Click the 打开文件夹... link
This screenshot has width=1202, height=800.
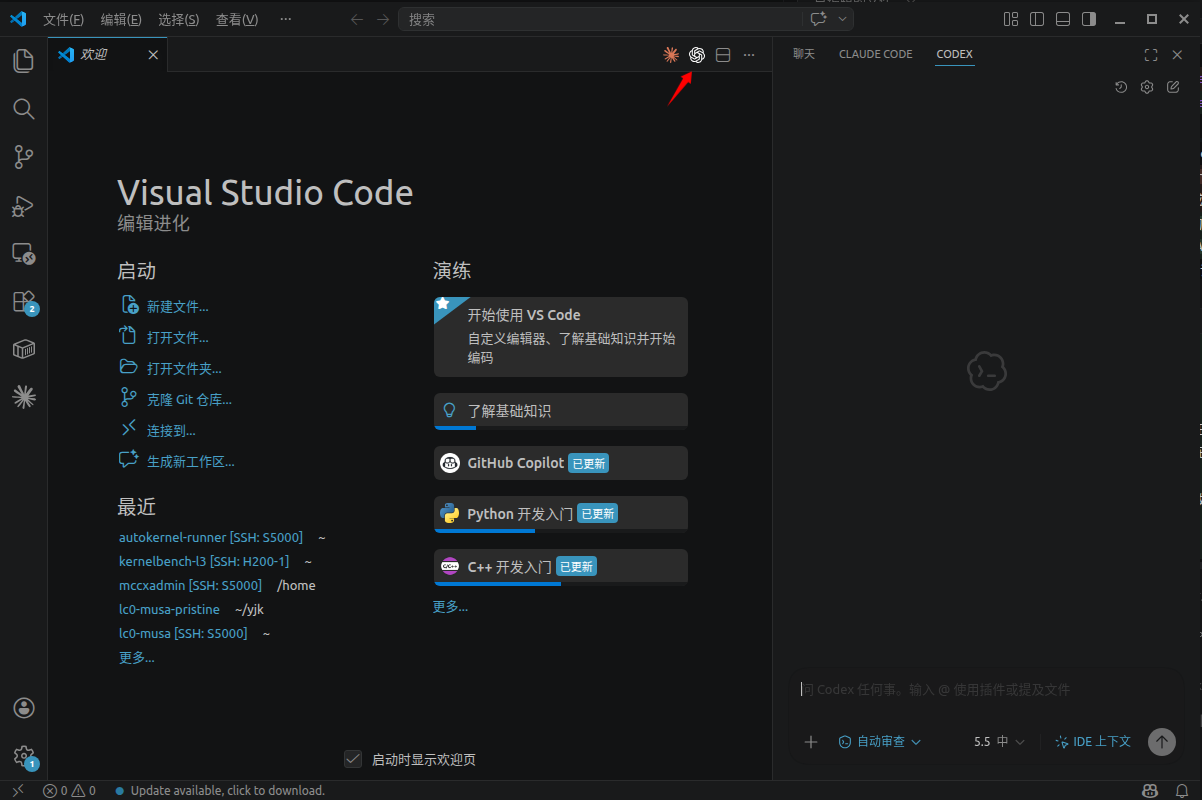[x=184, y=369]
